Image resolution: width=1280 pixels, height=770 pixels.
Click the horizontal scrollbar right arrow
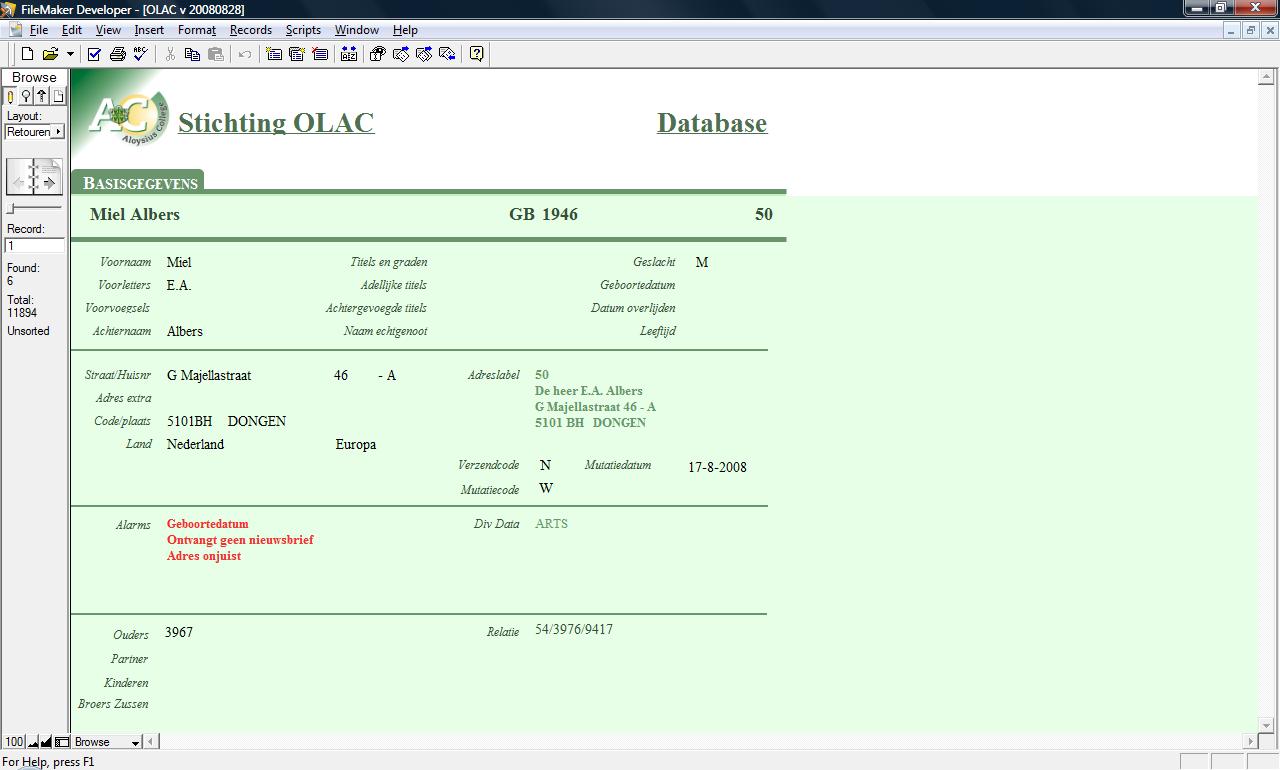[x=1250, y=742]
